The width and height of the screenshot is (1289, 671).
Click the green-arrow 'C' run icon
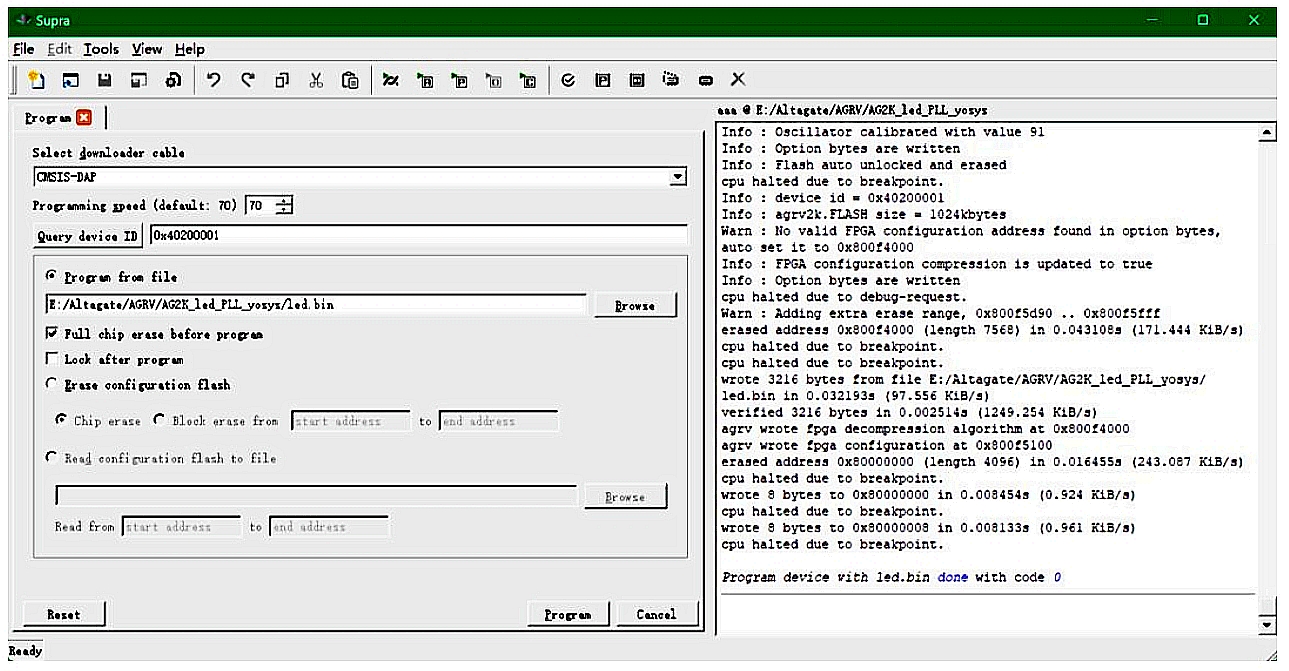(528, 79)
